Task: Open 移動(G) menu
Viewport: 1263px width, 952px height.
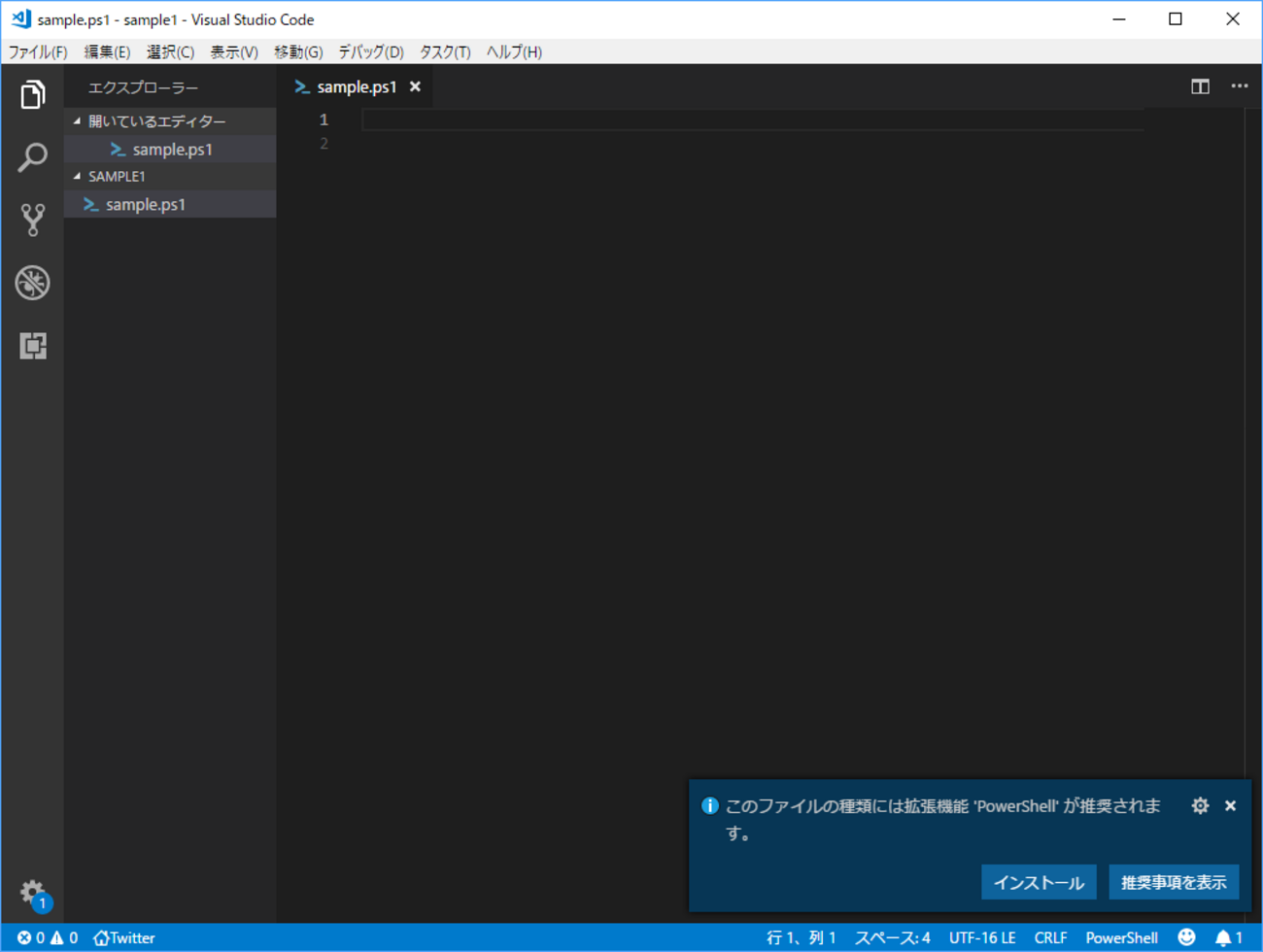Action: click(x=298, y=51)
